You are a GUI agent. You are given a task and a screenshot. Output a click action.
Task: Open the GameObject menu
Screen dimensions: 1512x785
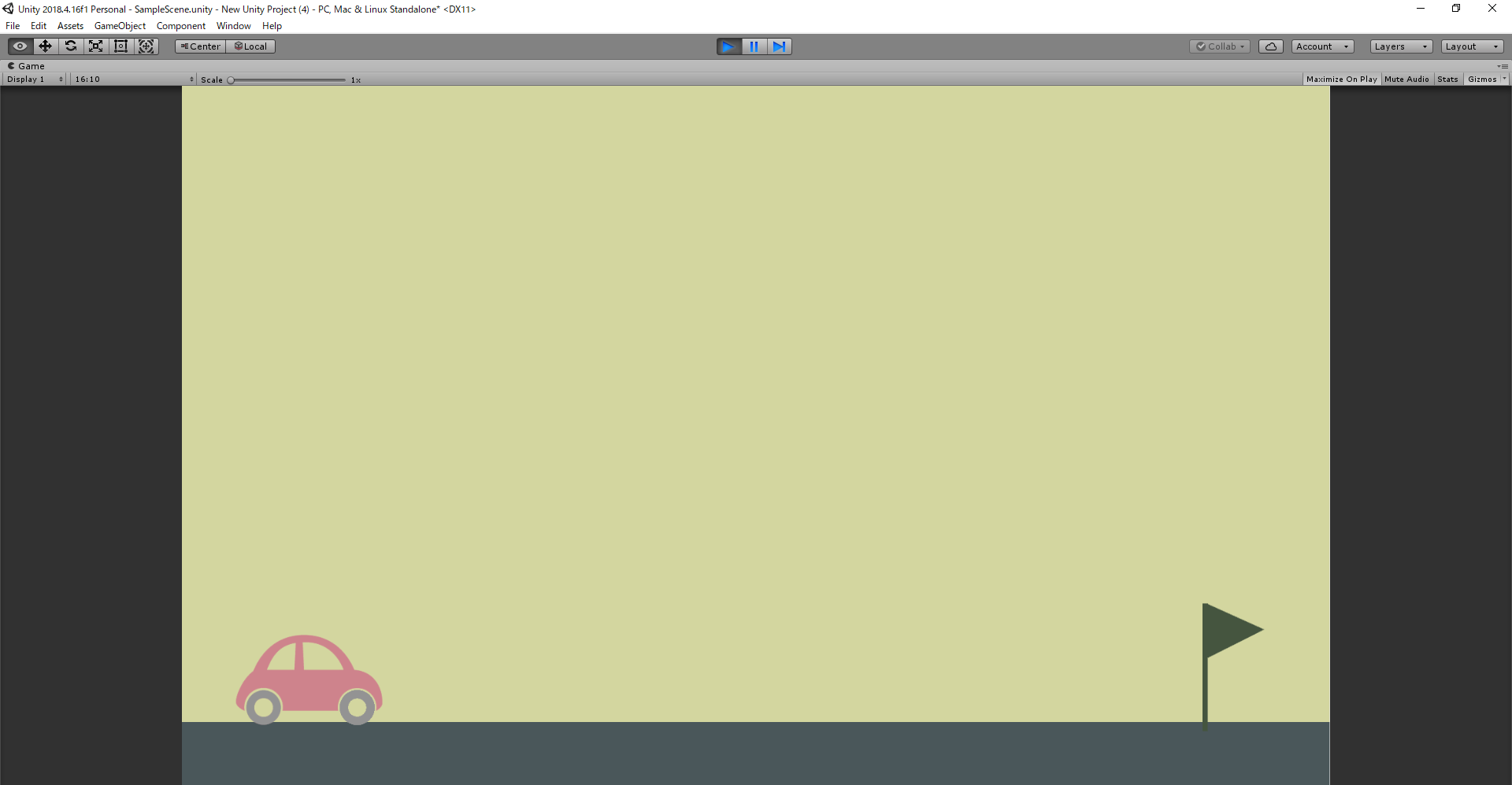coord(119,25)
